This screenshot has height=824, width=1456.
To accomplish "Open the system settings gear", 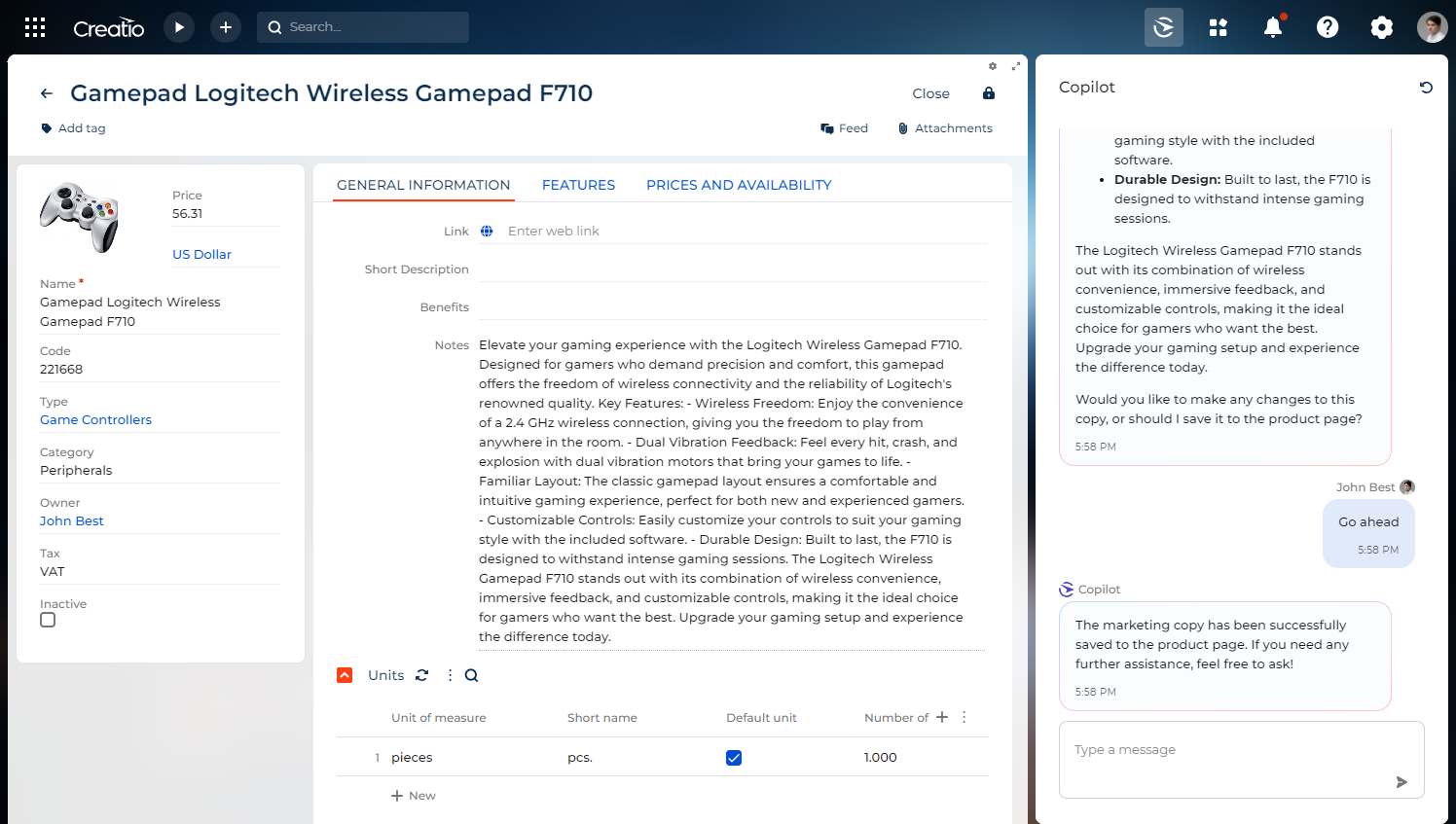I will coord(1382,27).
